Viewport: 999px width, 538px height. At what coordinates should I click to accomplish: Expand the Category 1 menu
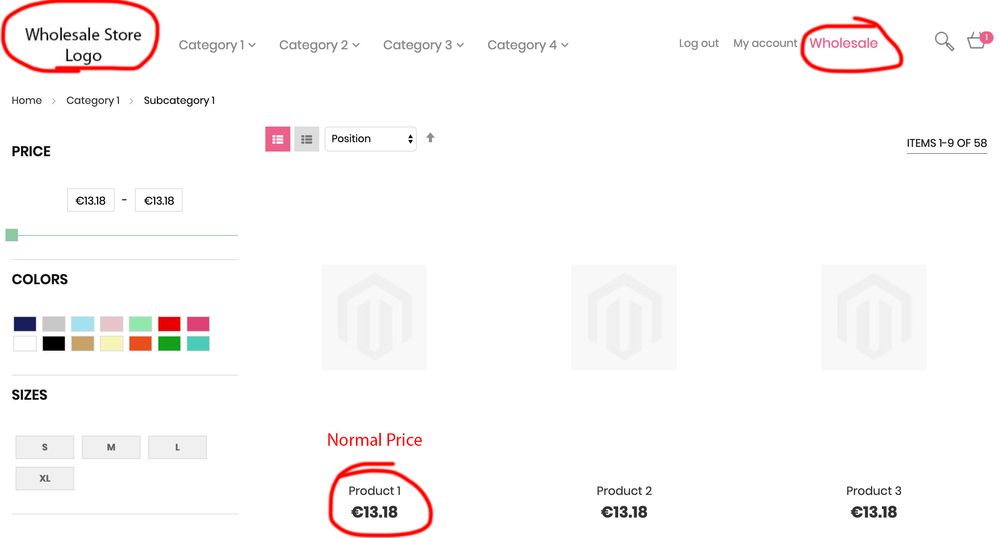tap(217, 45)
